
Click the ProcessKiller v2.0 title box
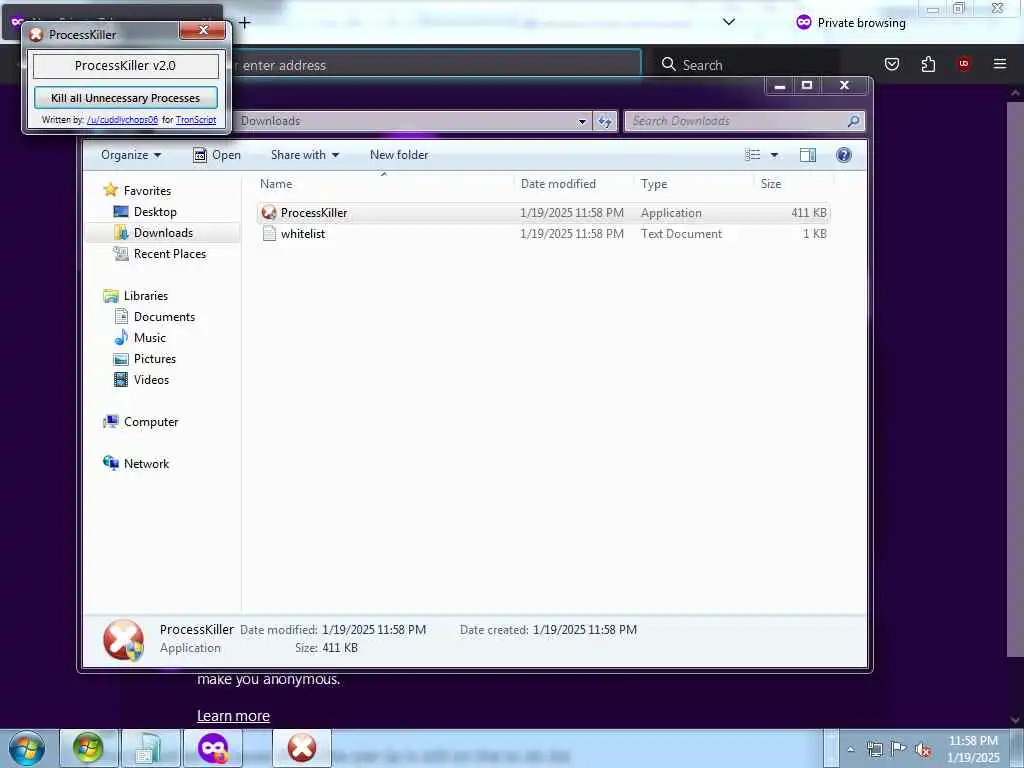click(x=125, y=65)
